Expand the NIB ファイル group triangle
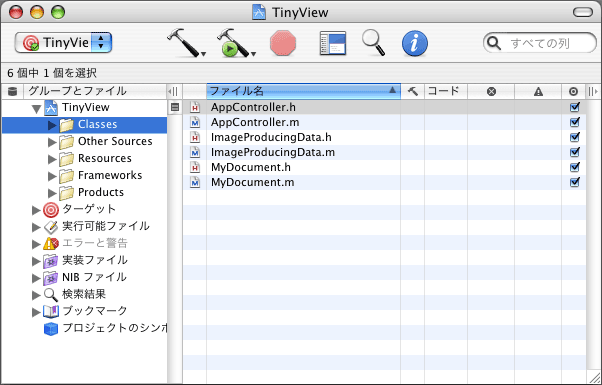The width and height of the screenshot is (602, 385). tap(36, 278)
